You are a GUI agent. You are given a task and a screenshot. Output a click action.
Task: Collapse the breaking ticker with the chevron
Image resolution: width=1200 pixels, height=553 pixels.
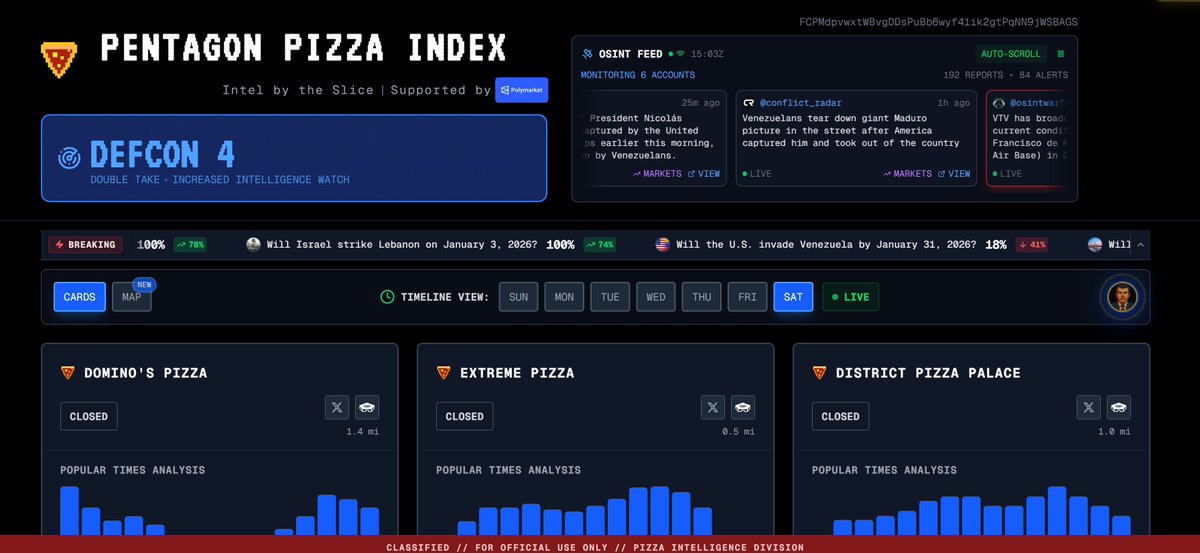[1142, 244]
